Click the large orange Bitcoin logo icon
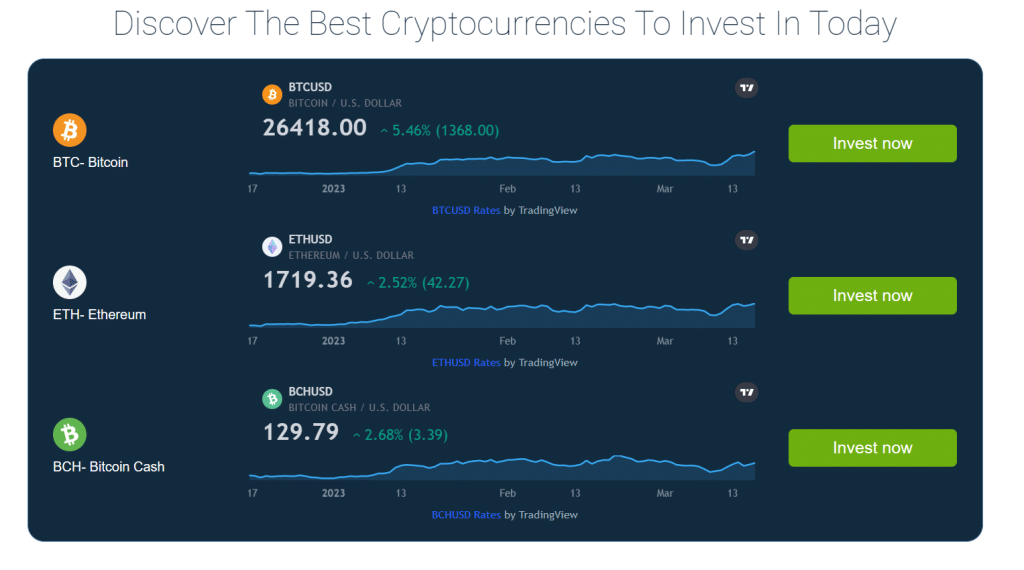The width and height of the screenshot is (1024, 570). click(x=70, y=130)
